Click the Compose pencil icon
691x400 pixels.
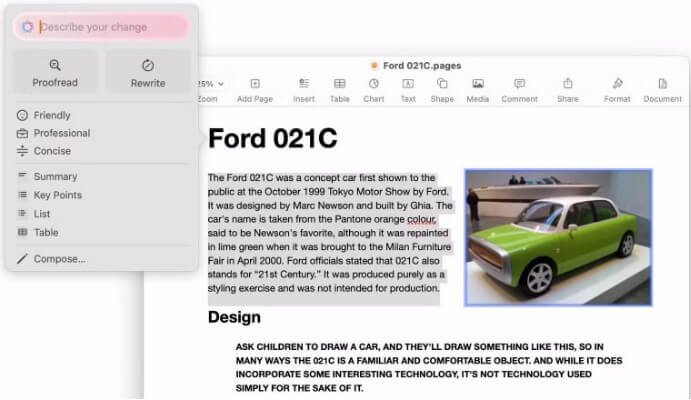(x=22, y=259)
